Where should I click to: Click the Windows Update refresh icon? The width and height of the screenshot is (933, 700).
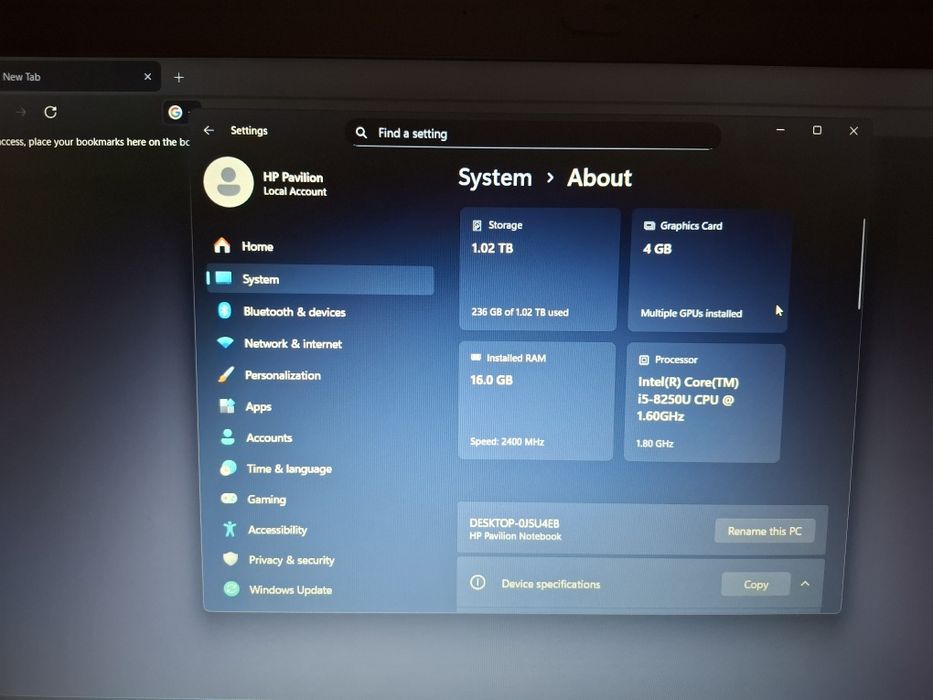(231, 589)
